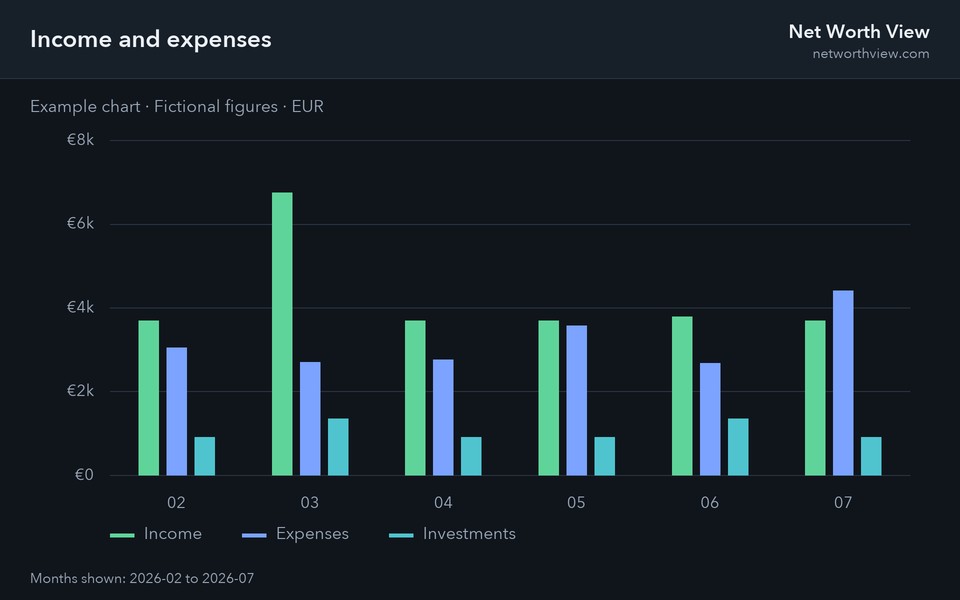Click the €8k axis label
This screenshot has width=960, height=600.
pyautogui.click(x=80, y=140)
